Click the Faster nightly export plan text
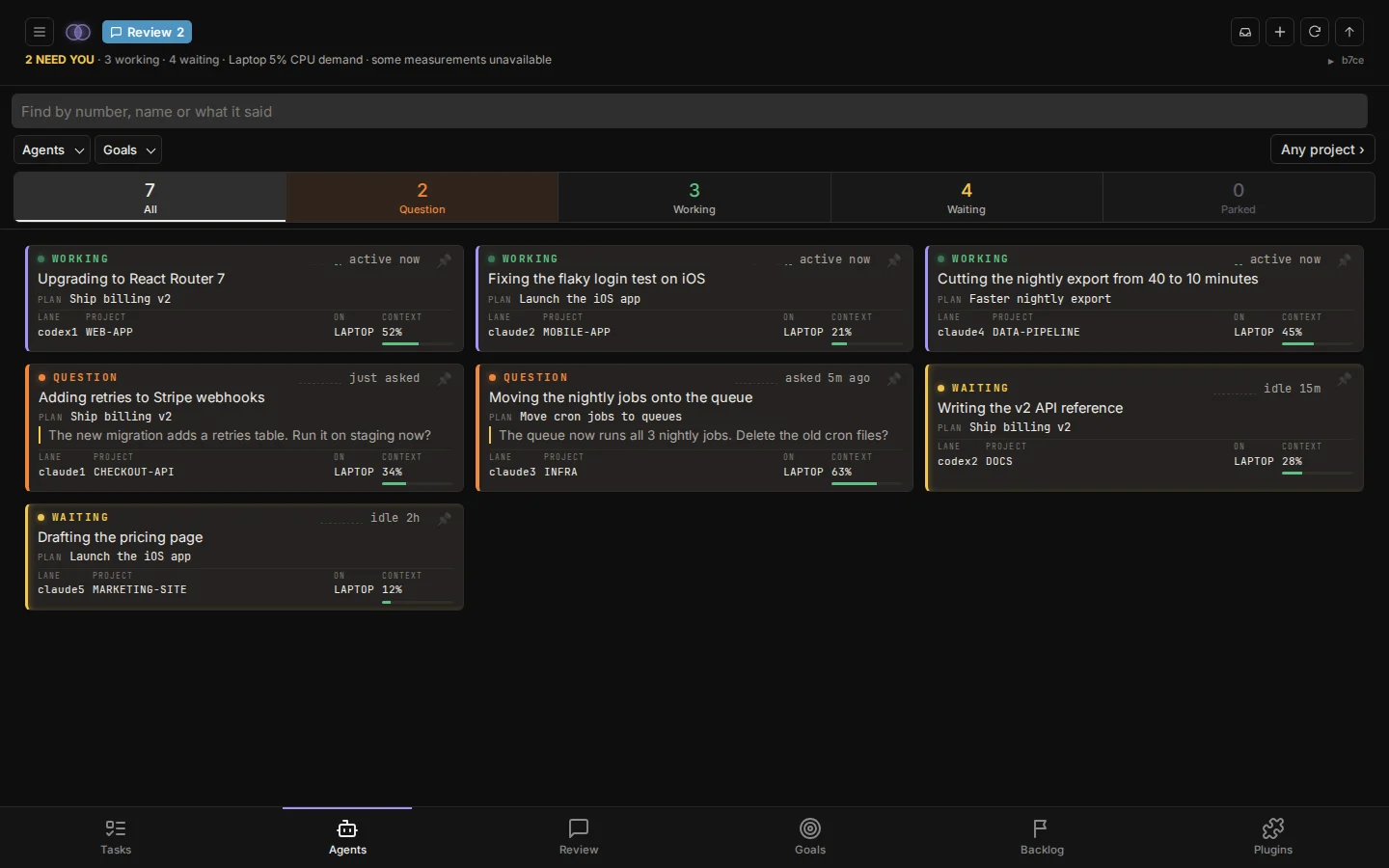The image size is (1389, 868). [x=1040, y=299]
